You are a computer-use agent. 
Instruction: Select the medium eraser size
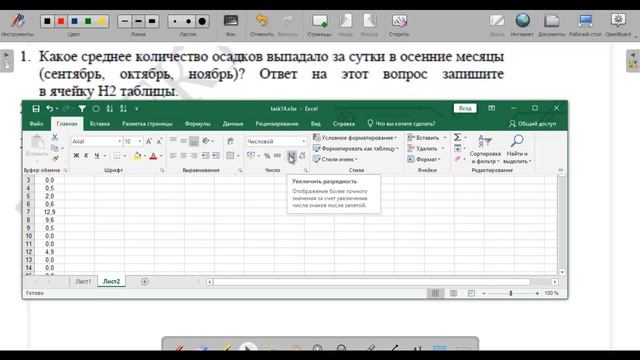189,21
